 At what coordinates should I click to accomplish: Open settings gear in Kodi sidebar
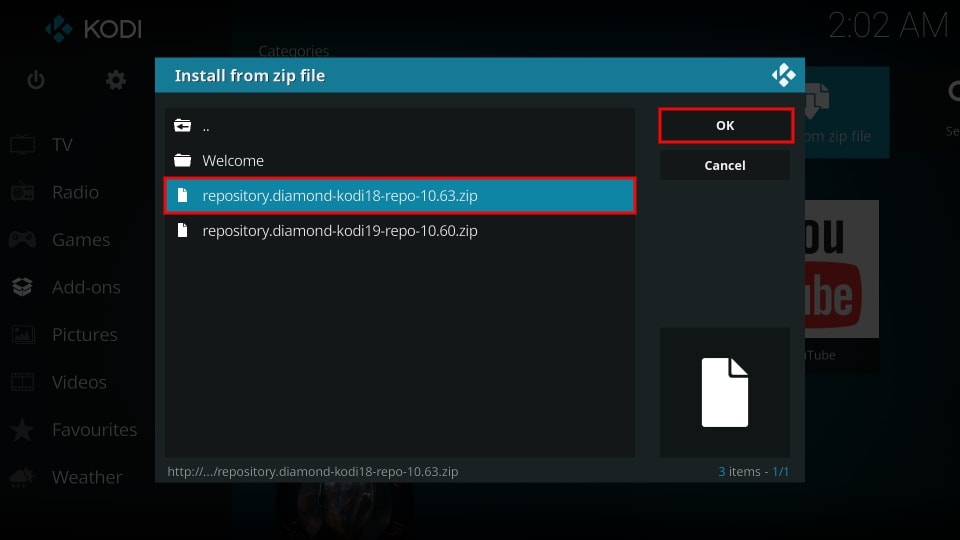coord(116,80)
